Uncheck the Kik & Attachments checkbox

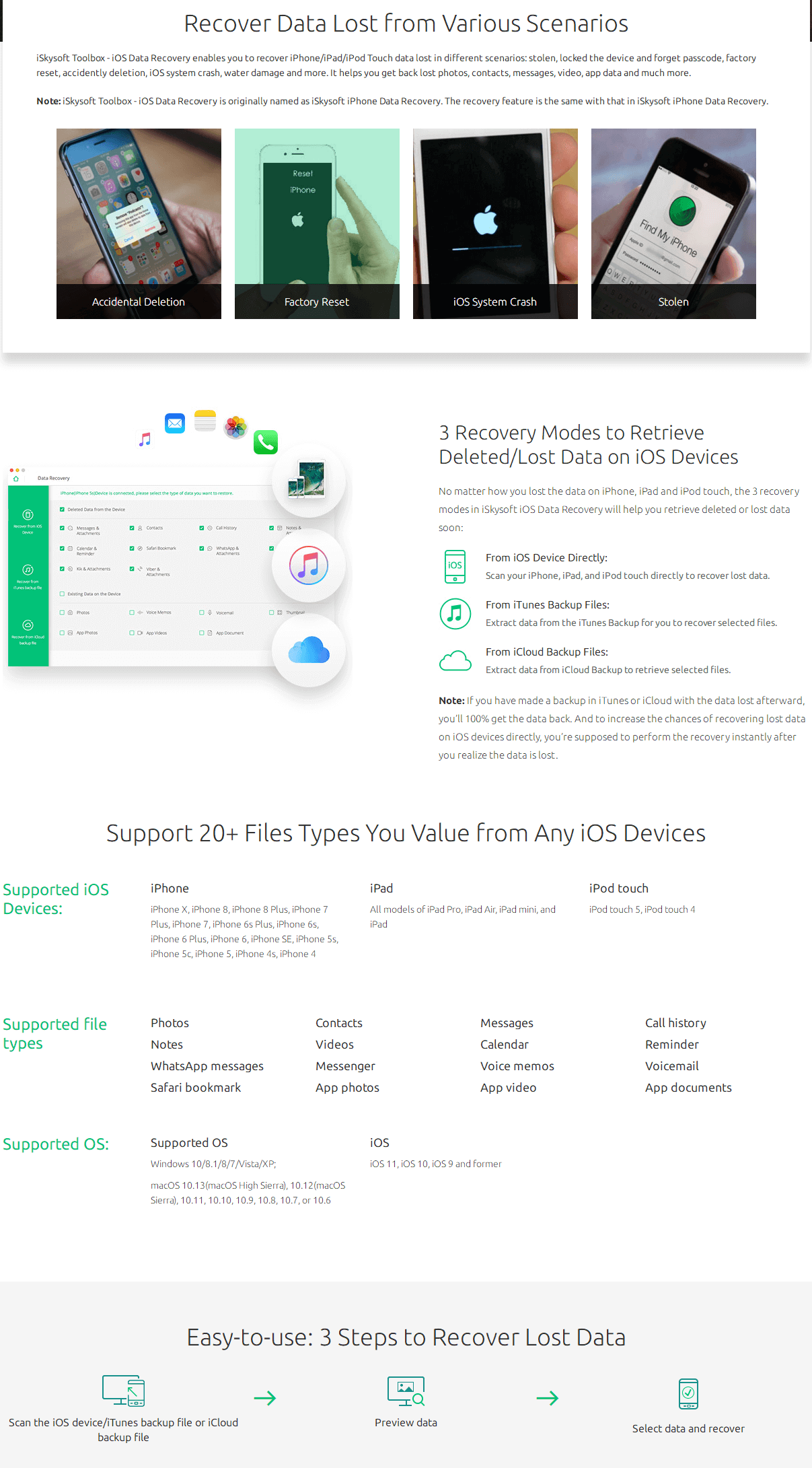click(x=62, y=569)
